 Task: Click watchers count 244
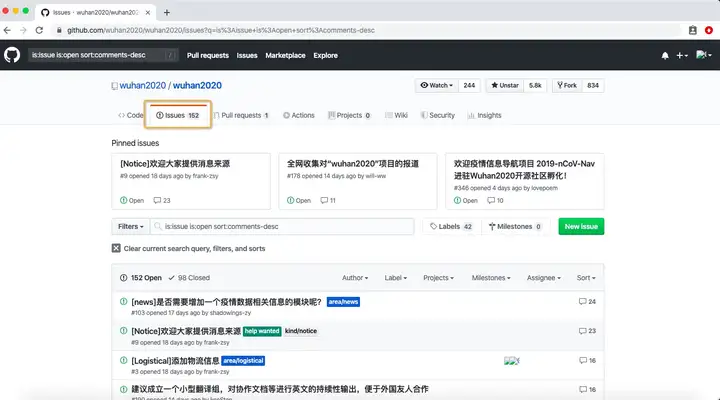[469, 85]
